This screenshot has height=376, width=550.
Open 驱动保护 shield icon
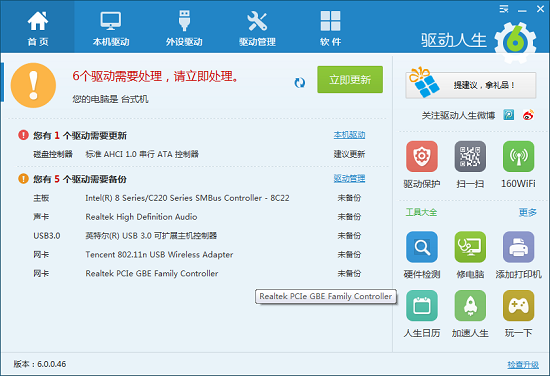422,156
